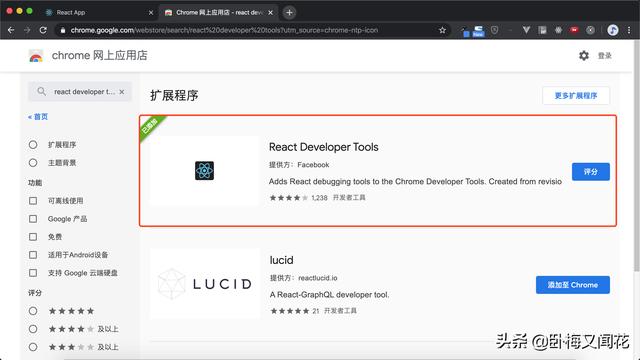Click the 评分 button for React Developer Tools
The image size is (640, 360).
point(591,171)
